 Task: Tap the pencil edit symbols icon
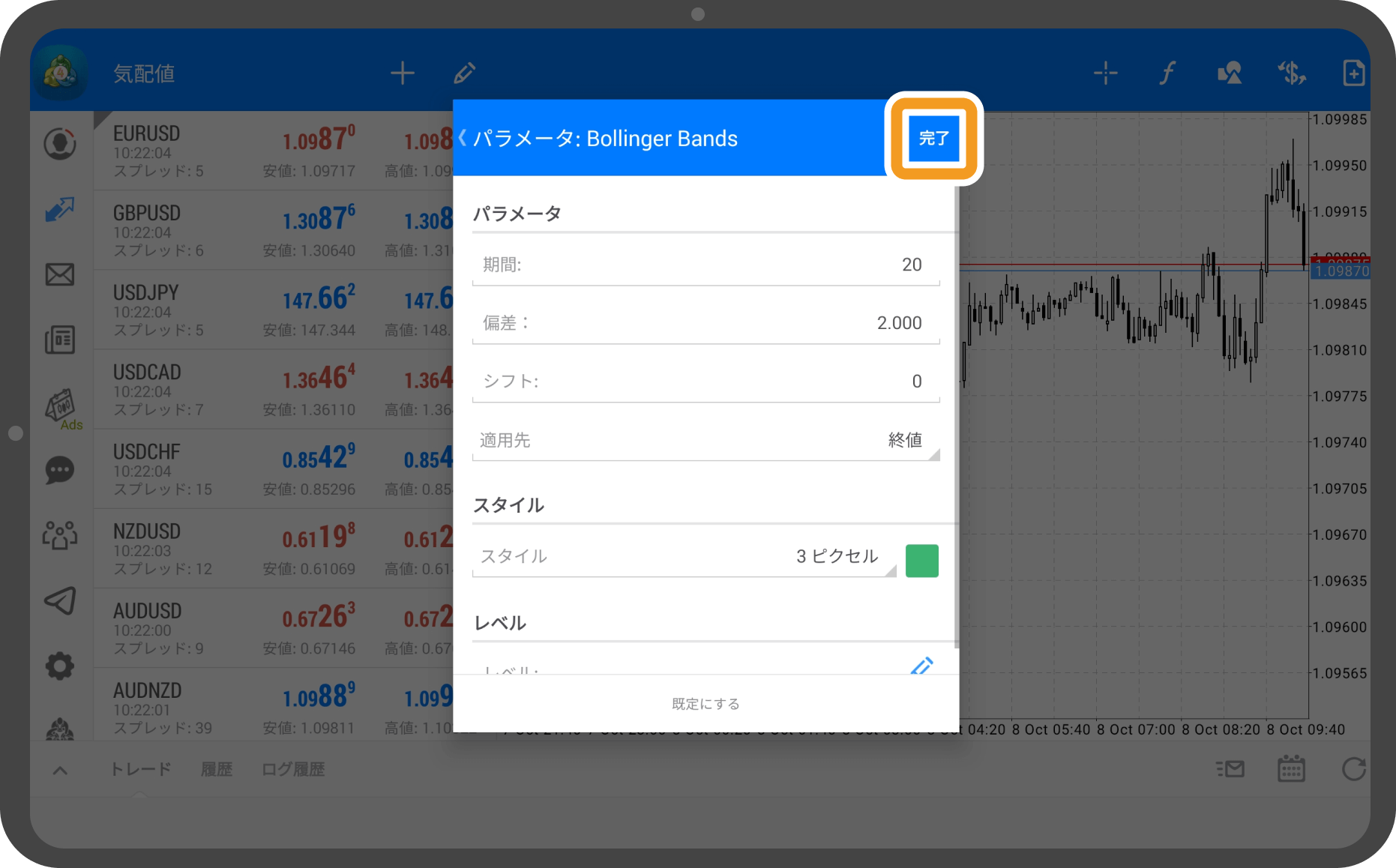click(465, 73)
